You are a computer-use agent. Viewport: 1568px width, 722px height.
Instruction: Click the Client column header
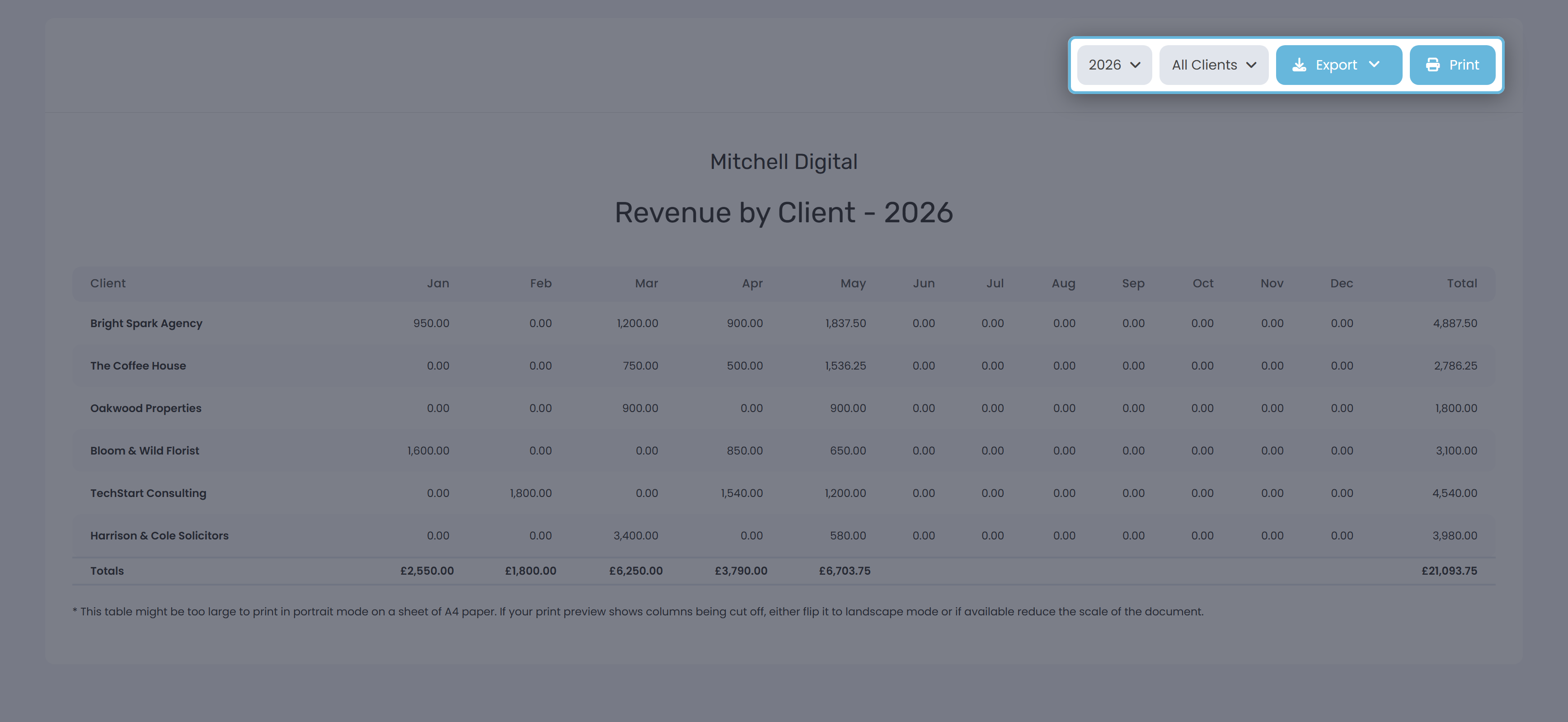click(108, 283)
